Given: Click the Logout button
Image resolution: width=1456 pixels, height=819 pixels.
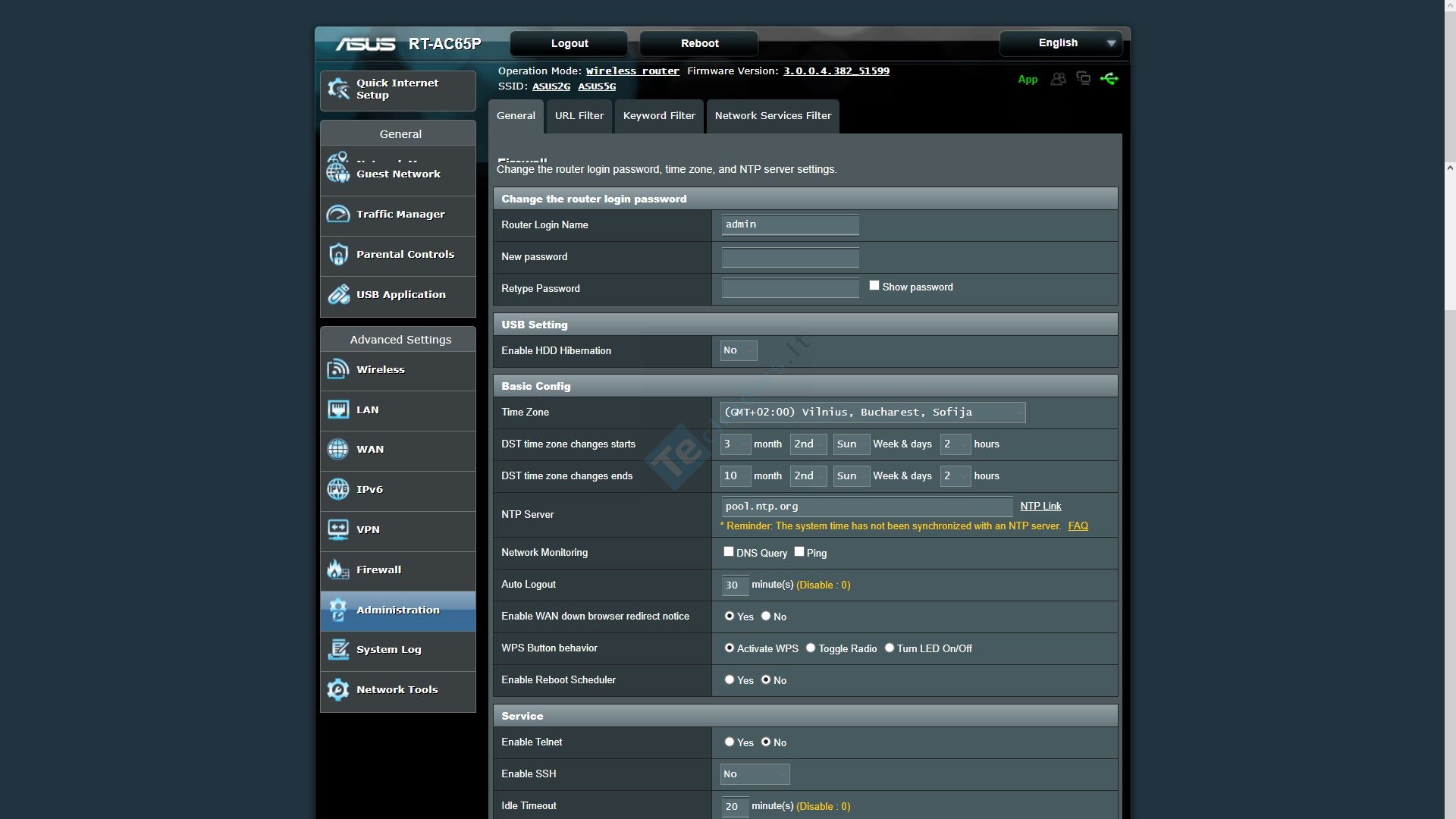Looking at the screenshot, I should (569, 43).
